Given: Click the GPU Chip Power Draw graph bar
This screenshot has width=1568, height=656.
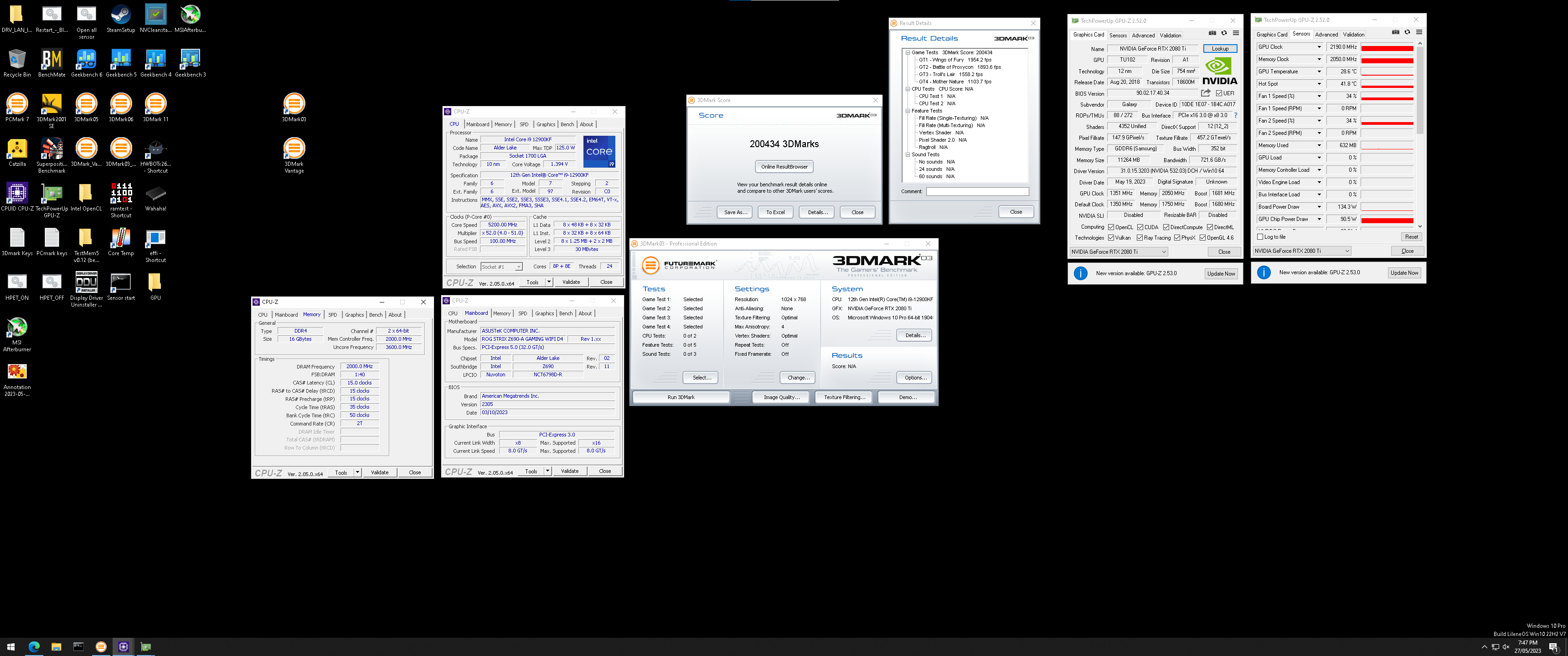Looking at the screenshot, I should (x=1387, y=220).
